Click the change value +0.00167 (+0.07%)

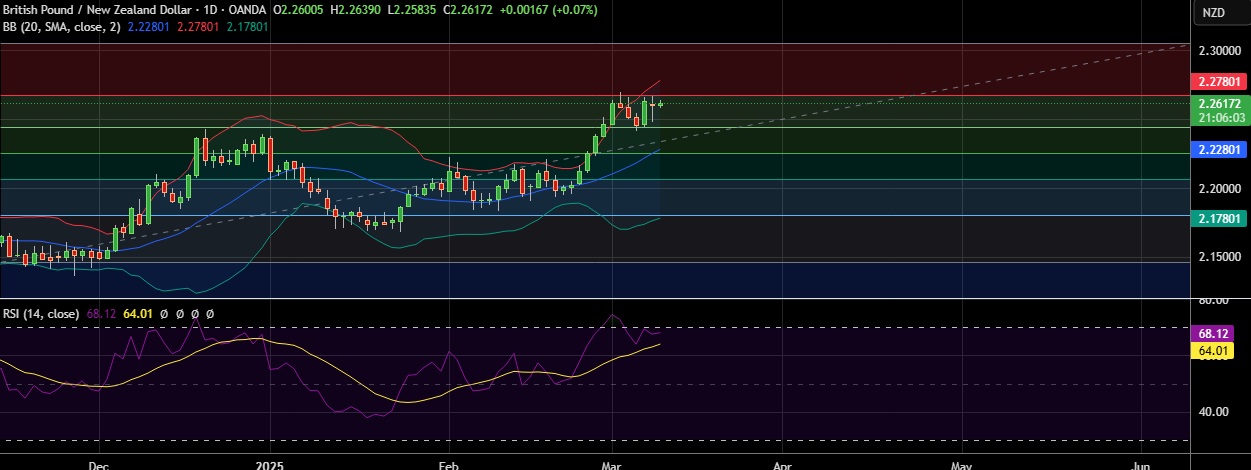click(x=550, y=11)
